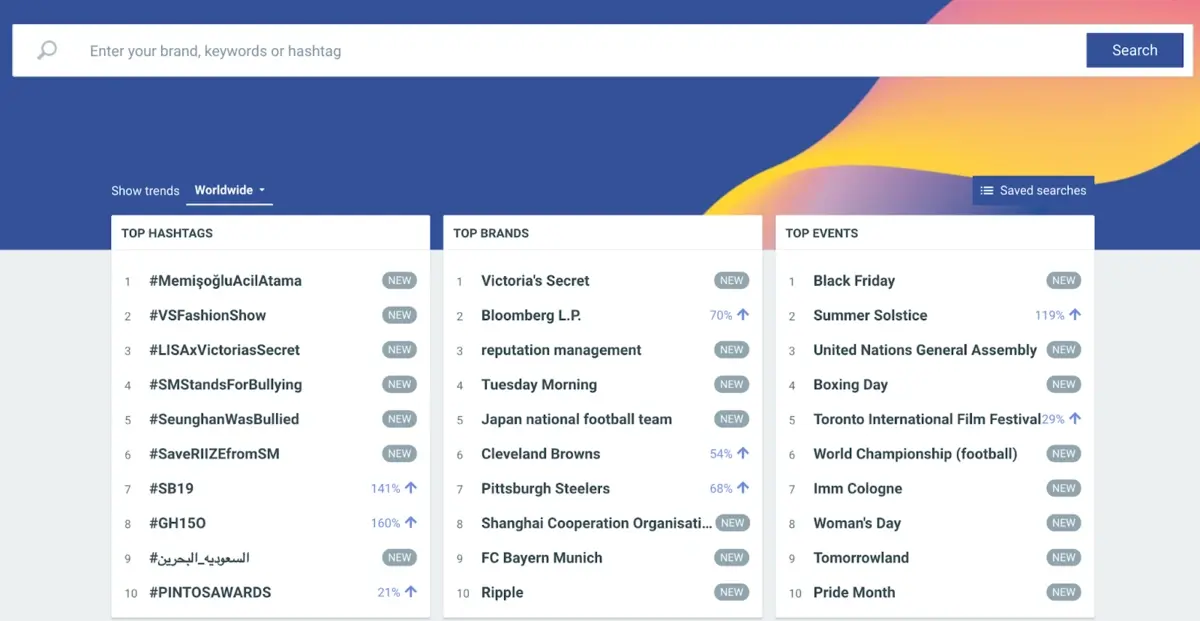Viewport: 1200px width, 621px height.
Task: Open the #VSFashionShow hashtag
Action: (207, 315)
